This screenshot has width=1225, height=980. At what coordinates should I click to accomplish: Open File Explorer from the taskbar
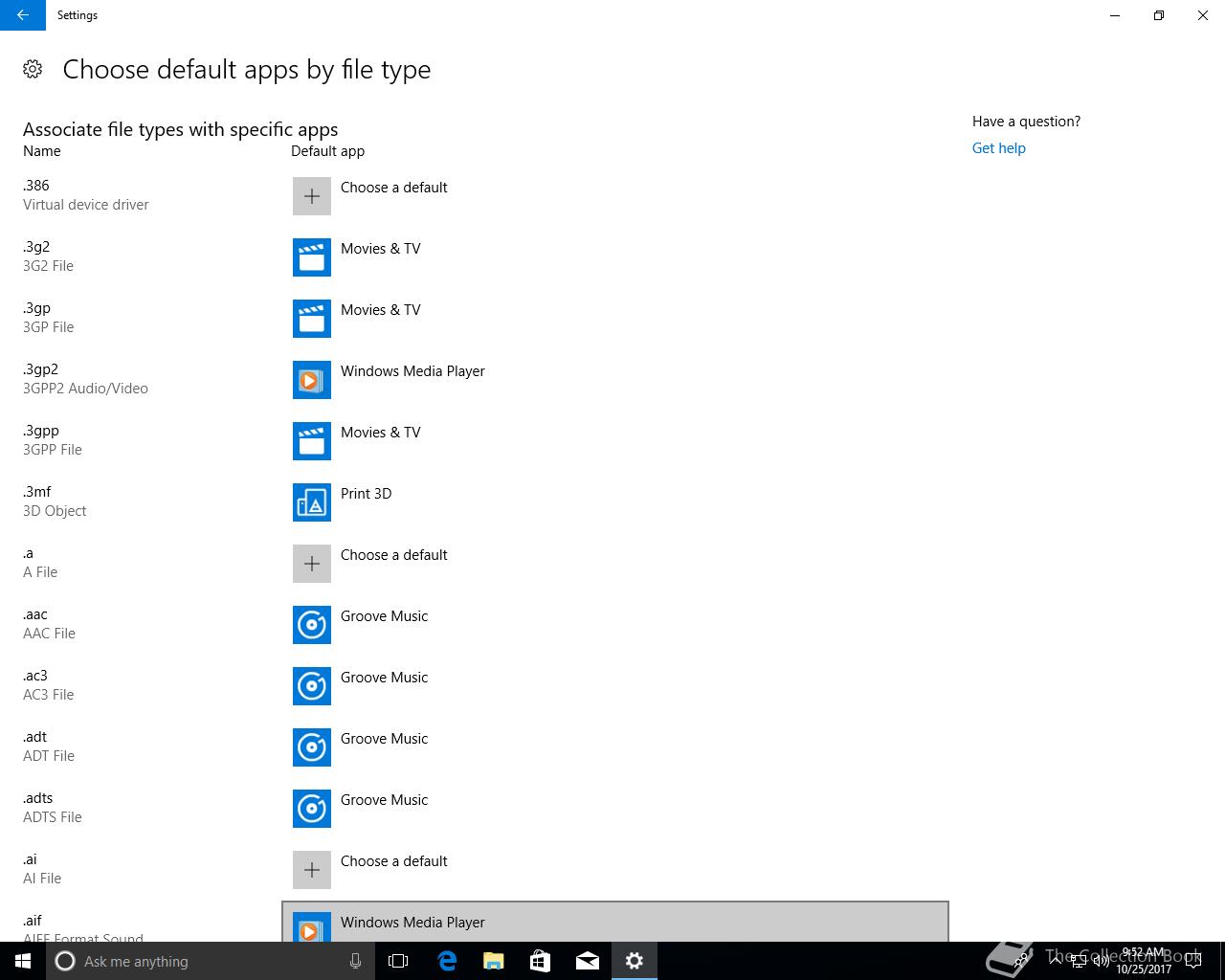pyautogui.click(x=493, y=961)
